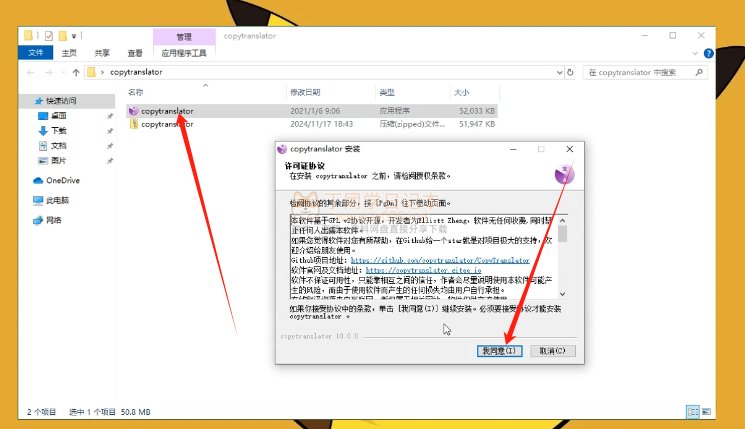Open OneDrive in the navigation pane
The width and height of the screenshot is (745, 429).
click(x=62, y=180)
